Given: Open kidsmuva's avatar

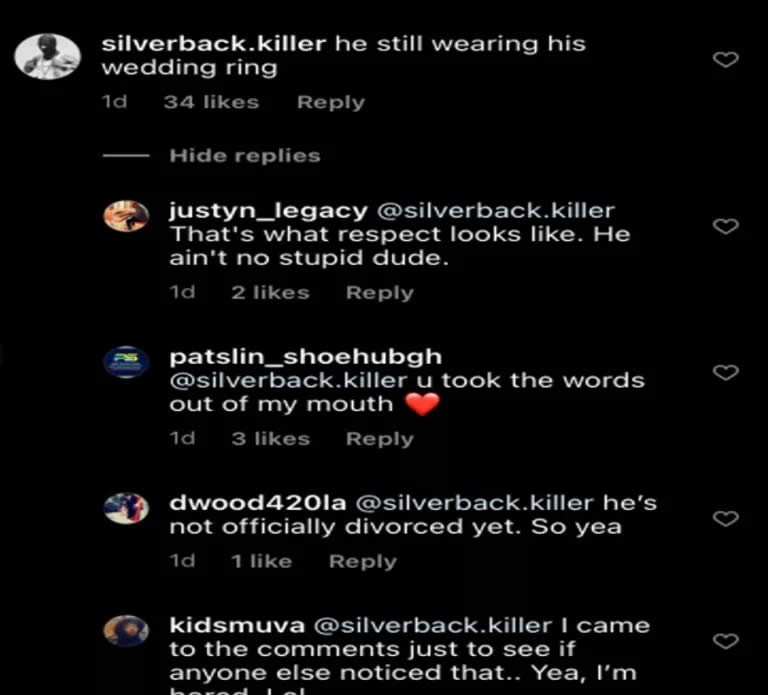Looking at the screenshot, I should tap(126, 631).
